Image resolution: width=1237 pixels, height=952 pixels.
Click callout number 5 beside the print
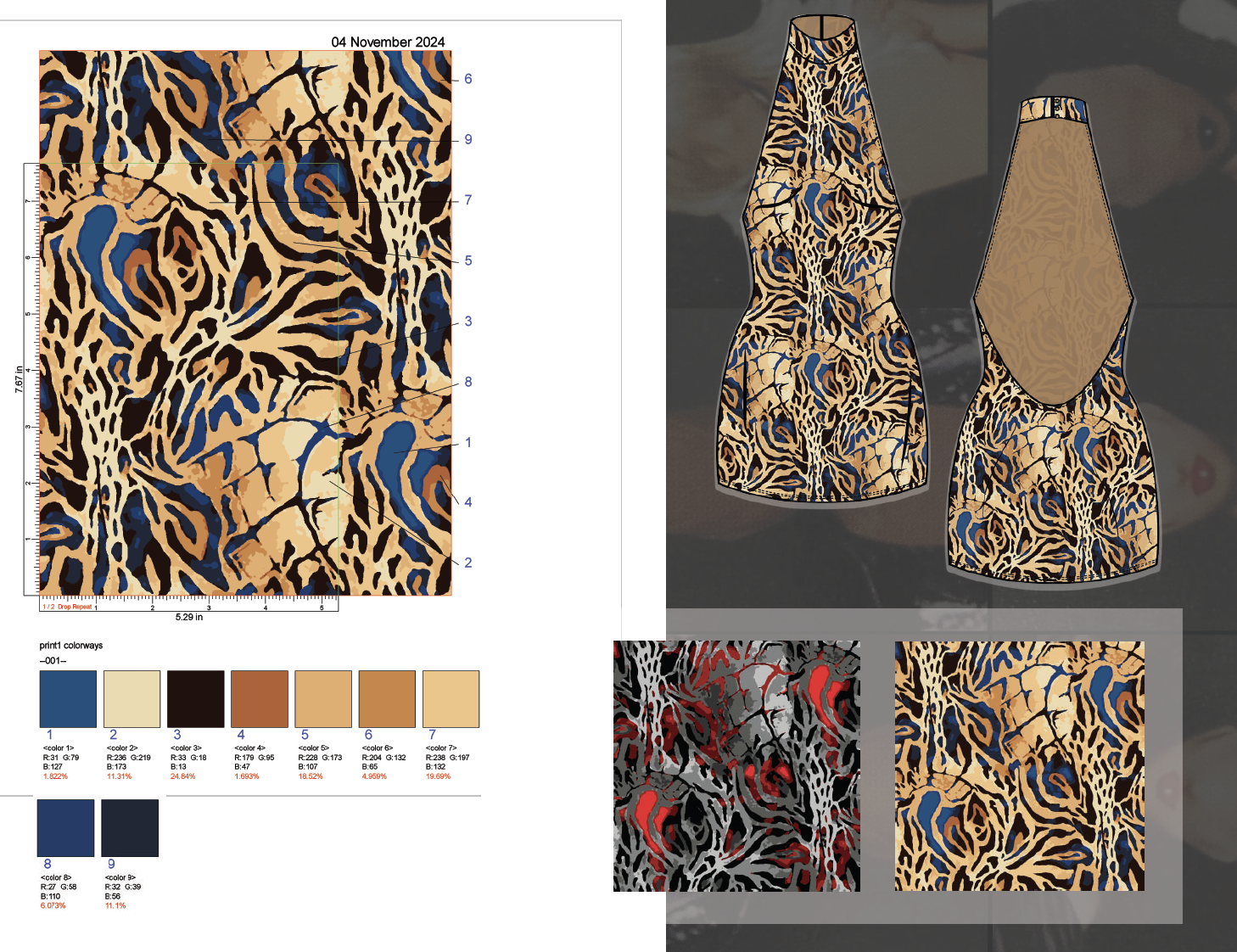click(467, 260)
